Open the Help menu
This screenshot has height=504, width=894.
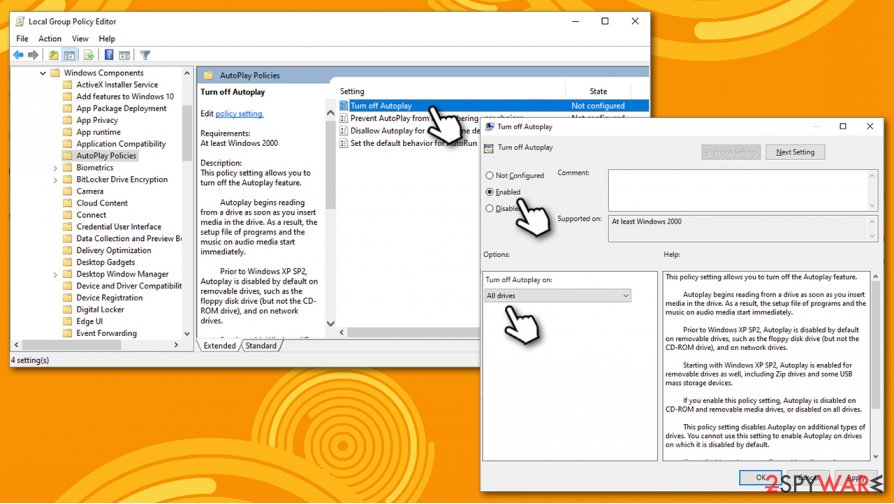pyautogui.click(x=107, y=38)
